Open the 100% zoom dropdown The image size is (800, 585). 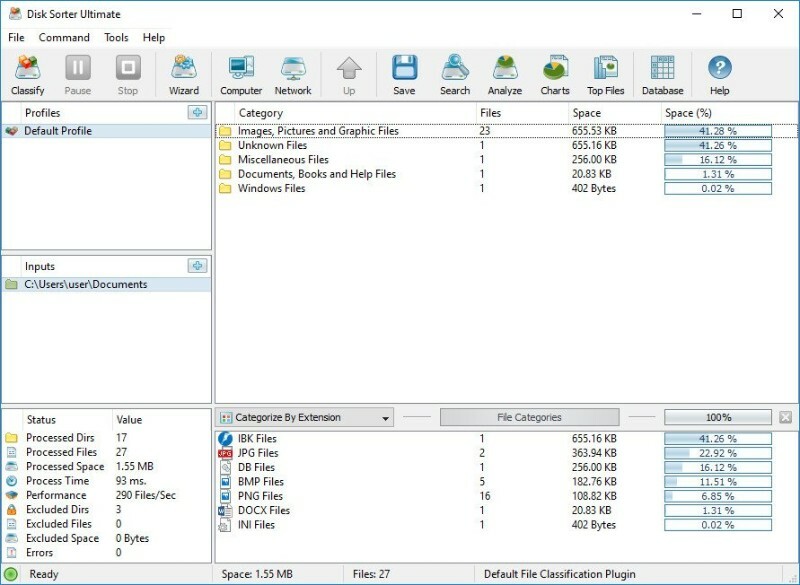coord(717,416)
